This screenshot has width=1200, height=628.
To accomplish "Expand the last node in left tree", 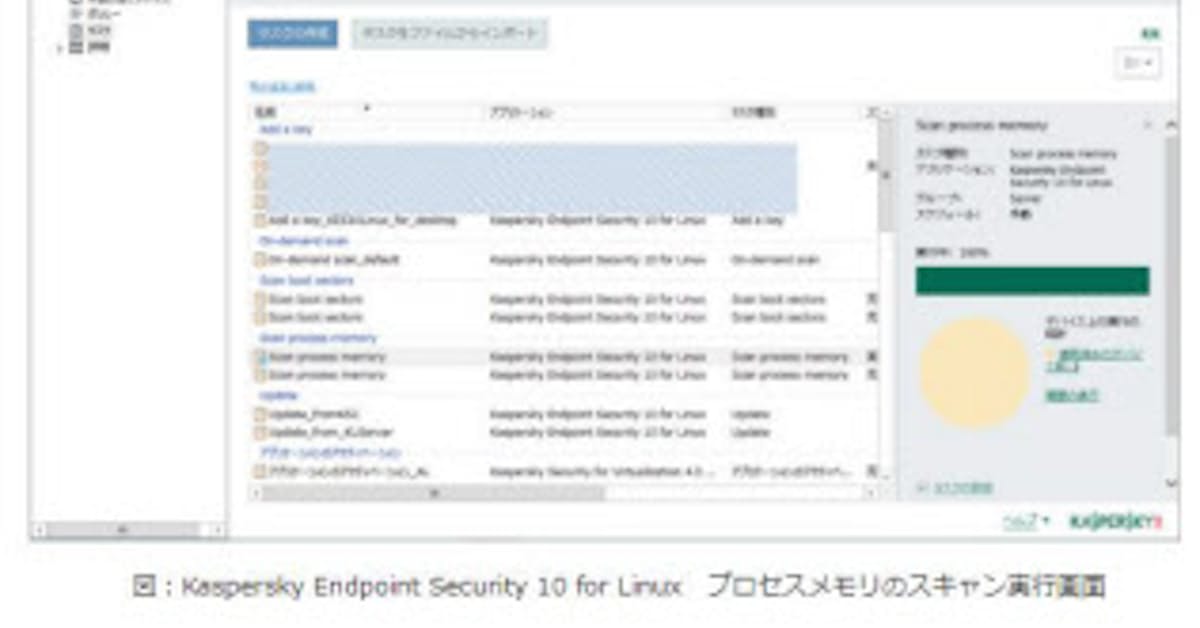I will (x=61, y=46).
